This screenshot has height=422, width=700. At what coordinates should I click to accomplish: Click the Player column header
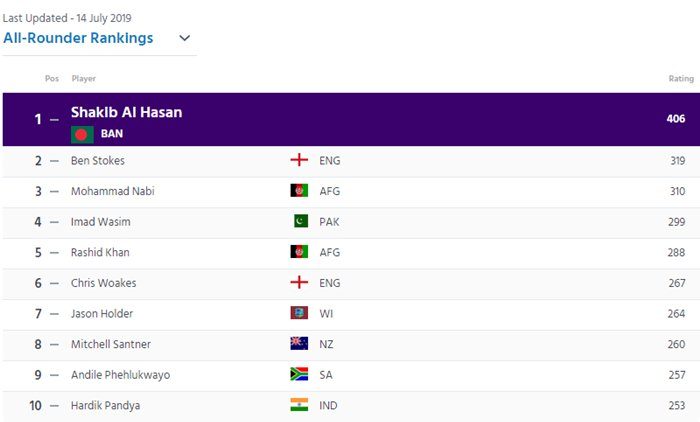(83, 79)
